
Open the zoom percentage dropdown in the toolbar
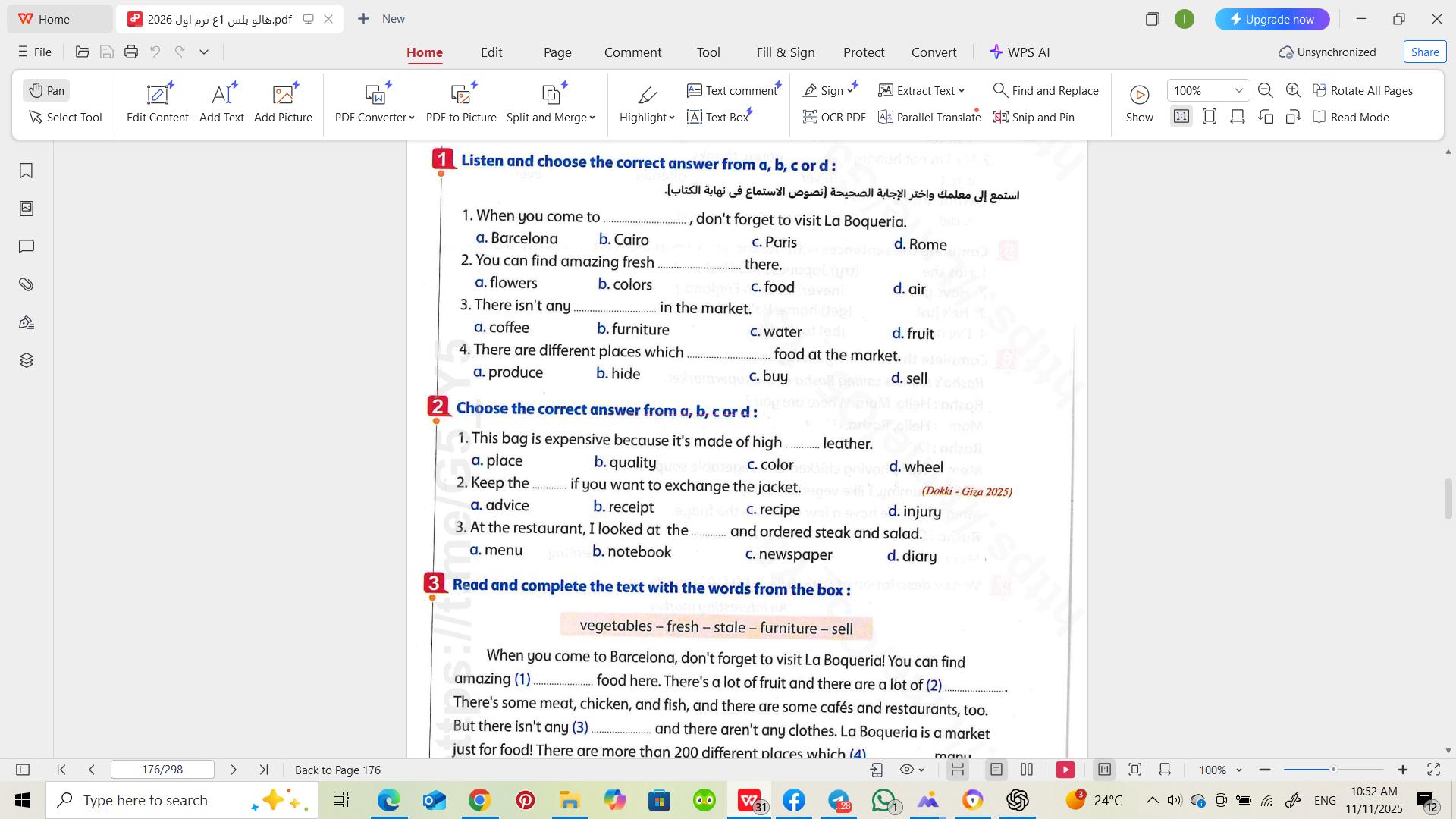tap(1238, 90)
